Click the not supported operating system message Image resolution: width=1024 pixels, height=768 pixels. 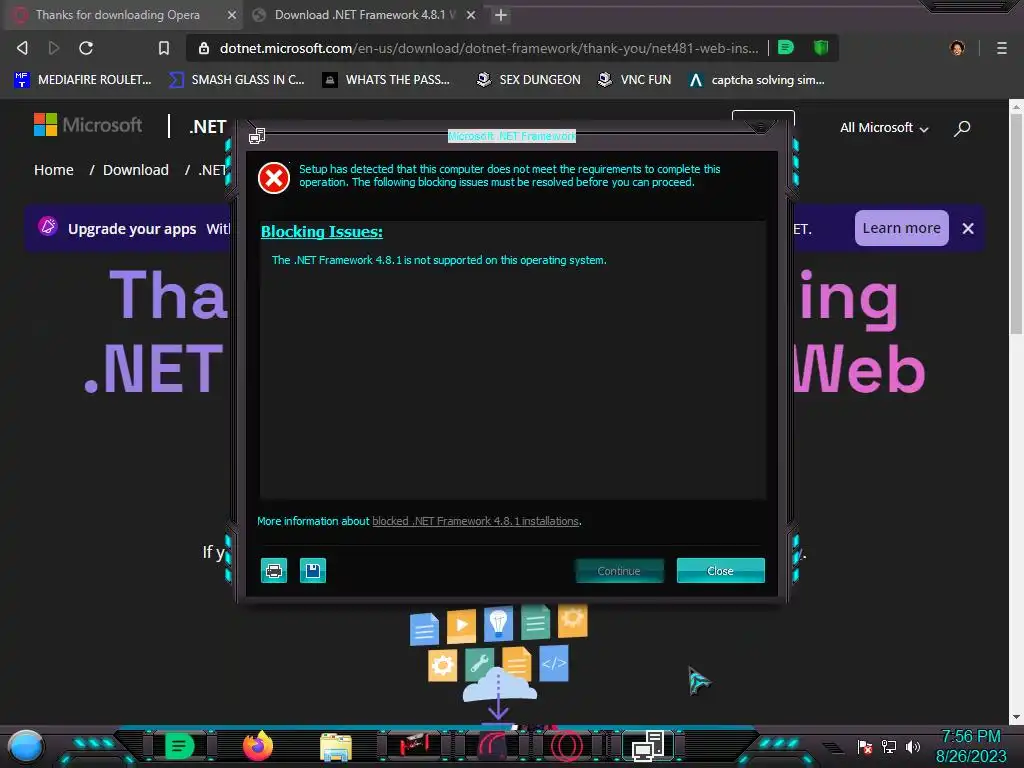tap(439, 260)
